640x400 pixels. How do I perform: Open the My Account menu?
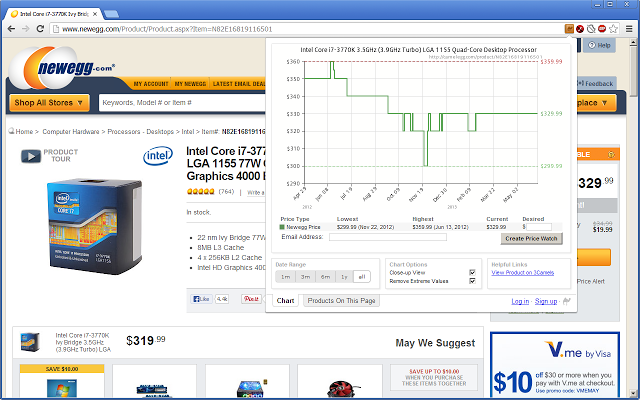[151, 84]
